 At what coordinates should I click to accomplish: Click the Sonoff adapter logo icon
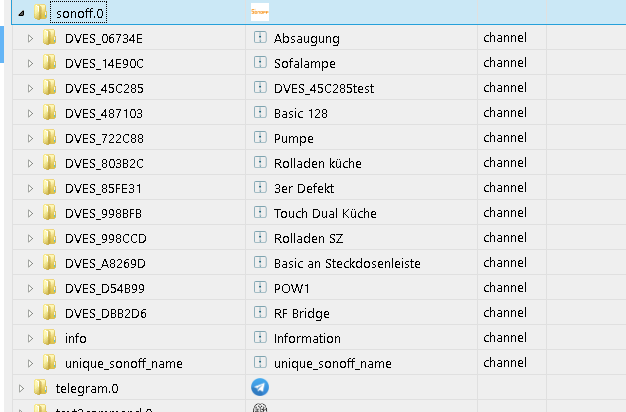pos(260,12)
